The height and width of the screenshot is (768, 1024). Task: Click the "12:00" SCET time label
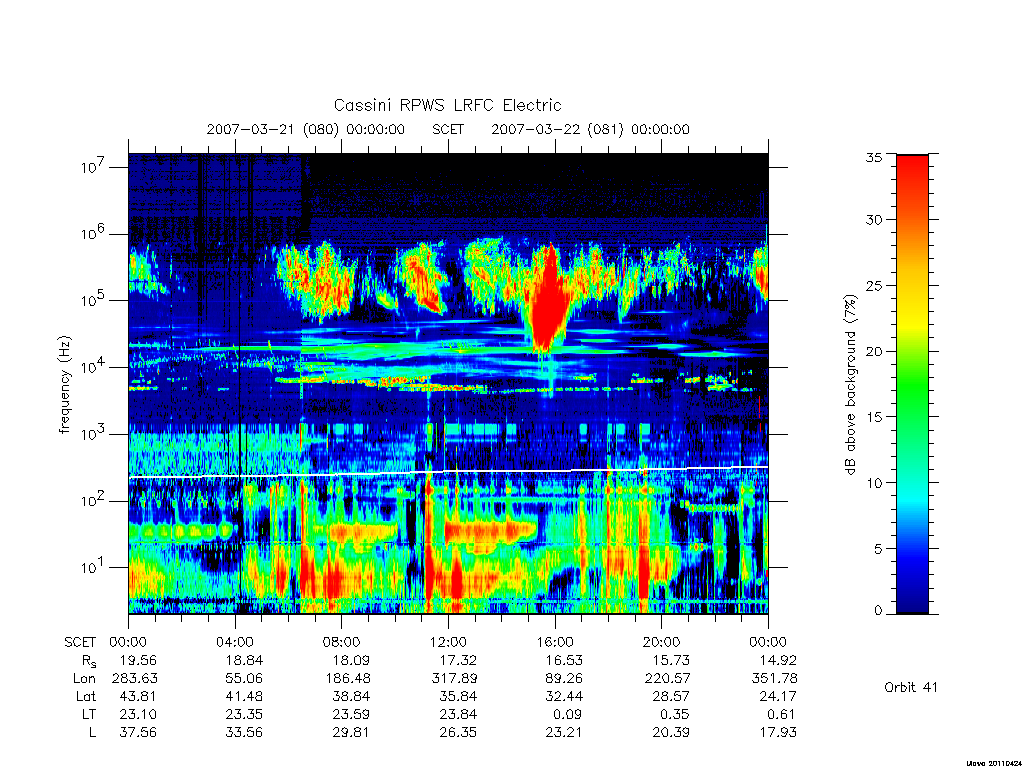coord(448,642)
